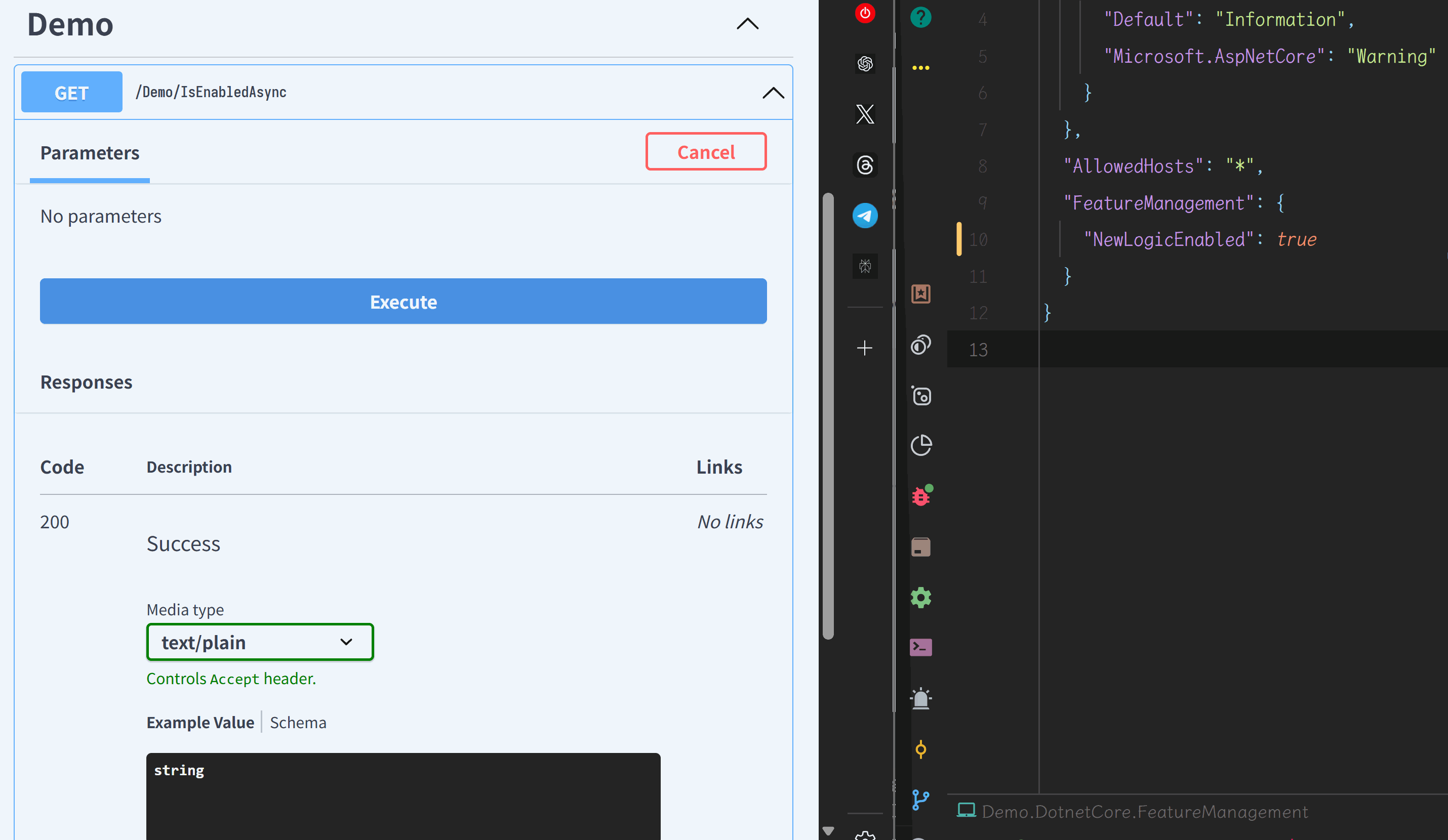Open the X (Twitter) sidebar icon
The height and width of the screenshot is (840, 1448).
click(865, 114)
